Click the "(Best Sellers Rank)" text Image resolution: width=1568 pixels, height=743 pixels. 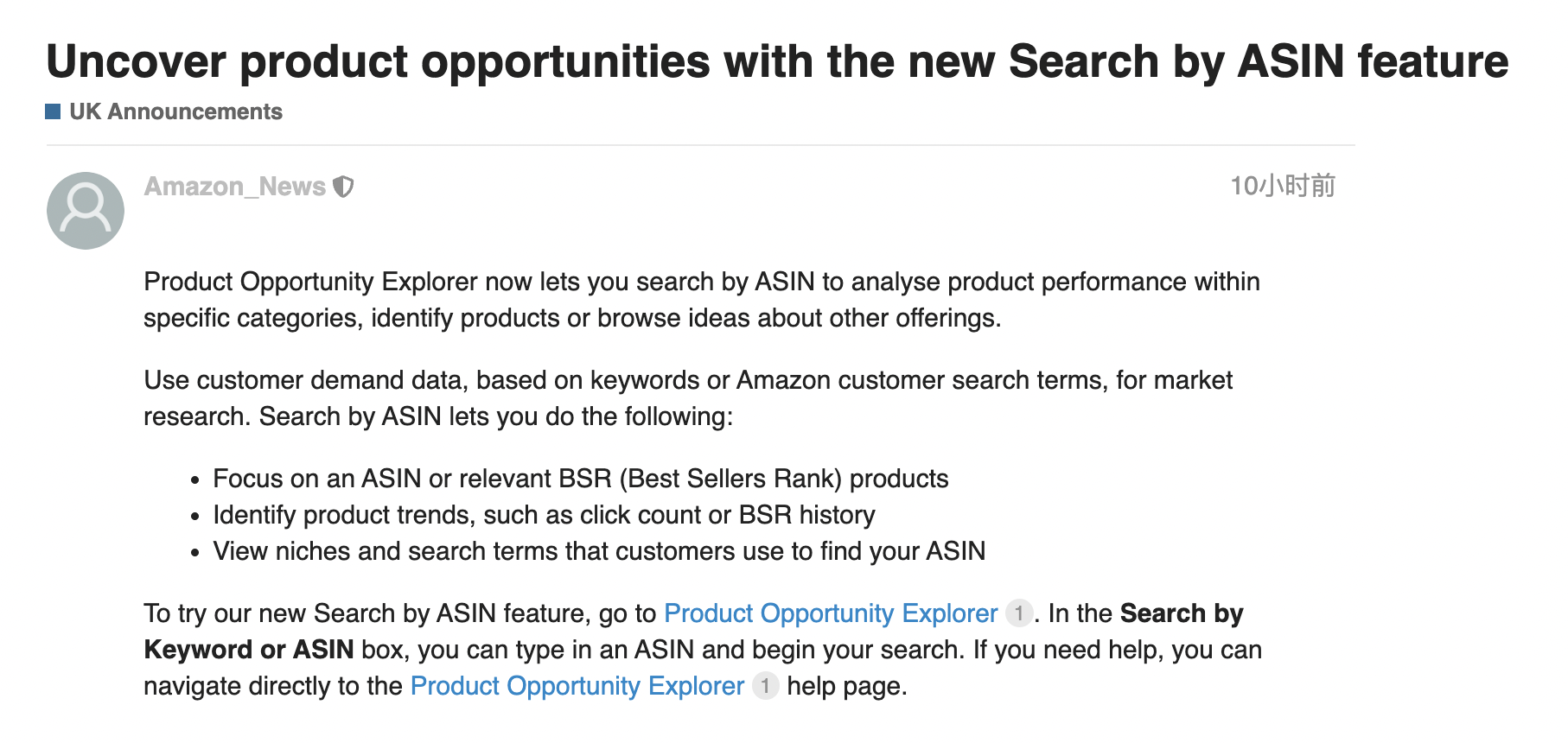tap(730, 479)
